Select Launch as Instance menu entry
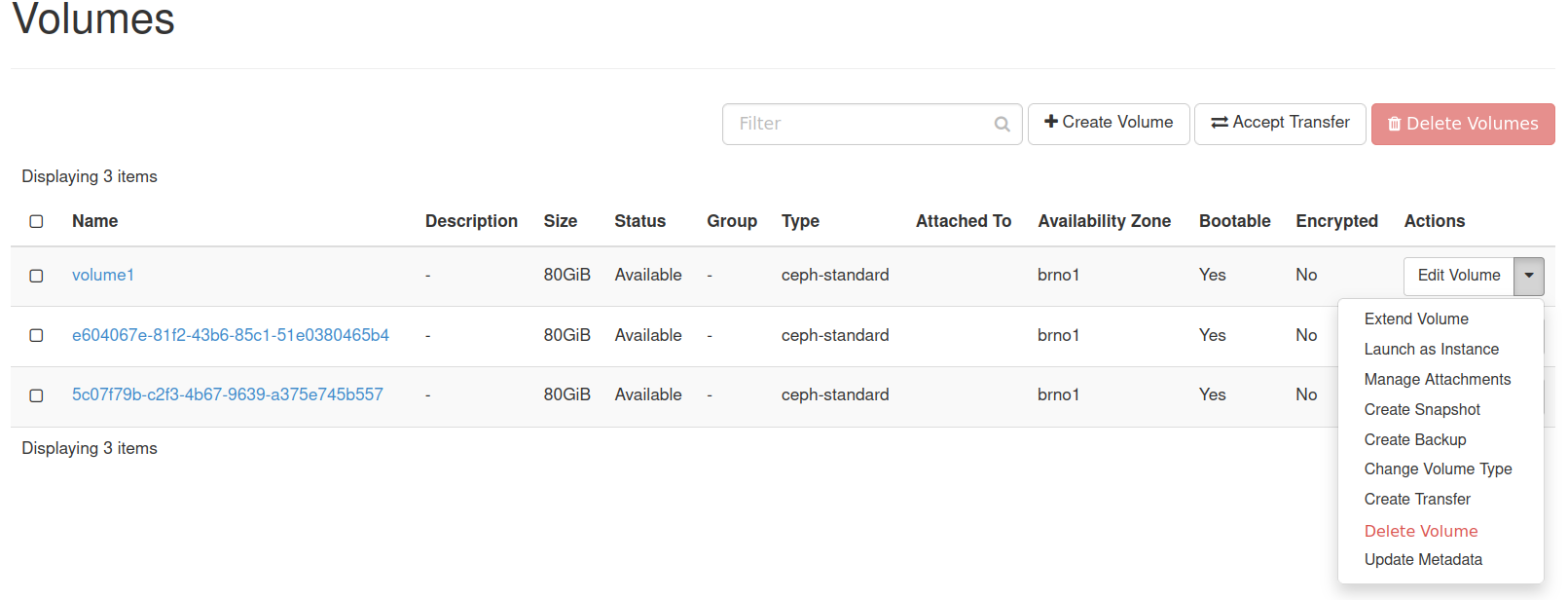The height and width of the screenshot is (600, 1568). click(x=1431, y=349)
